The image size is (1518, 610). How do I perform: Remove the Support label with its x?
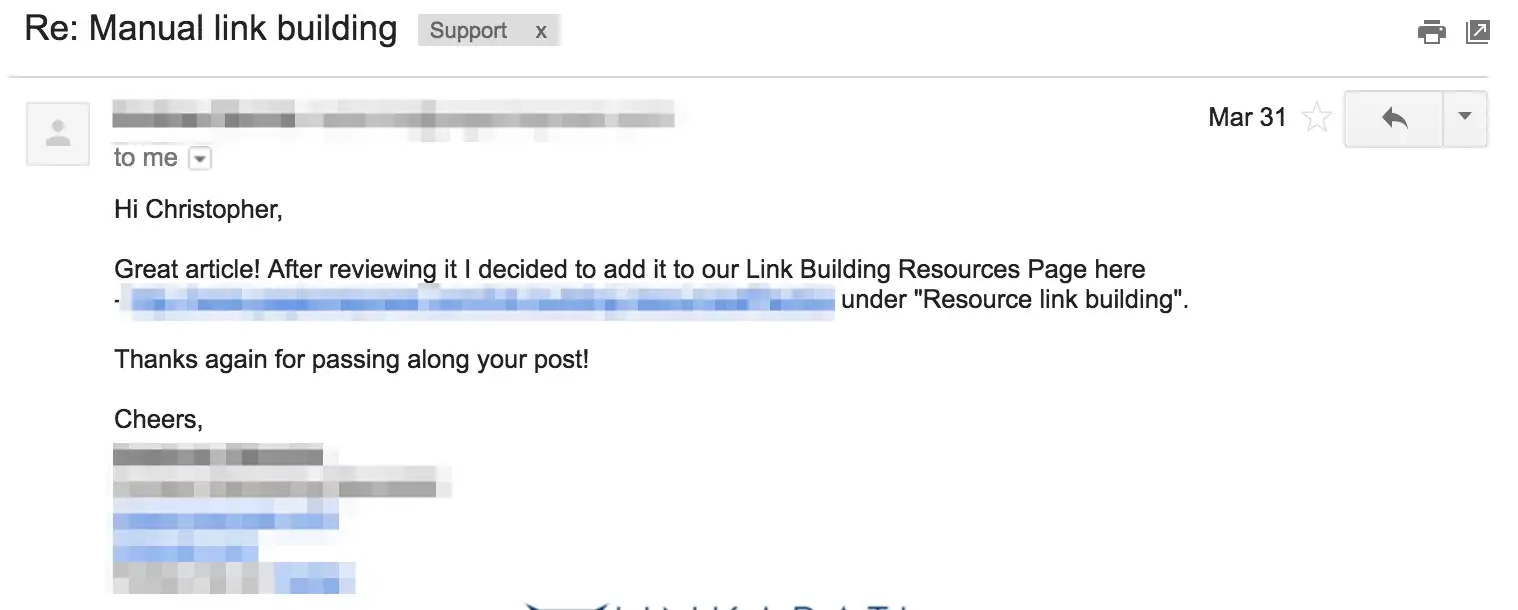[541, 31]
